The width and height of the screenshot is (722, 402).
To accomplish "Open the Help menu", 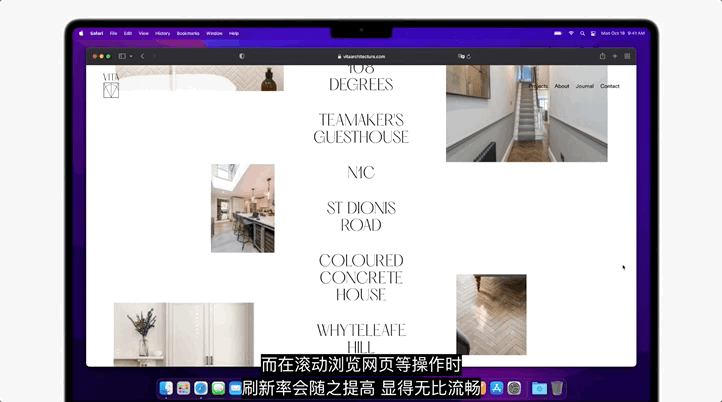I will (234, 33).
